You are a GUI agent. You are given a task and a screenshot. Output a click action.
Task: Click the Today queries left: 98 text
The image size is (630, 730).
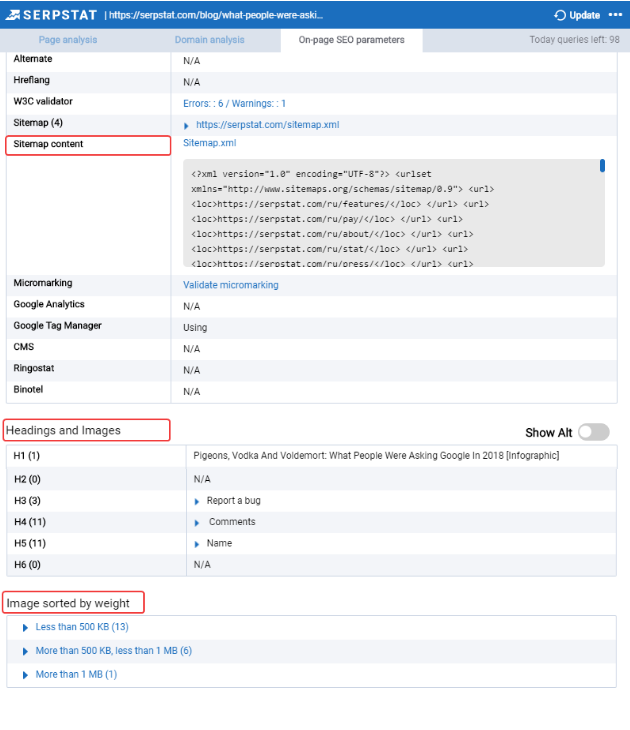coord(574,40)
